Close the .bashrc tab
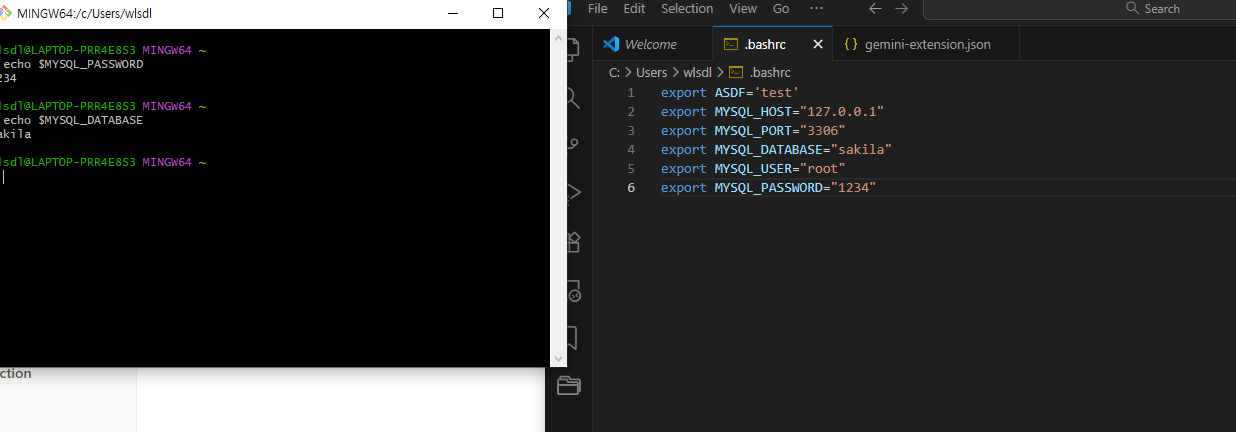Screen dimensions: 1236x432 pyautogui.click(x=818, y=44)
